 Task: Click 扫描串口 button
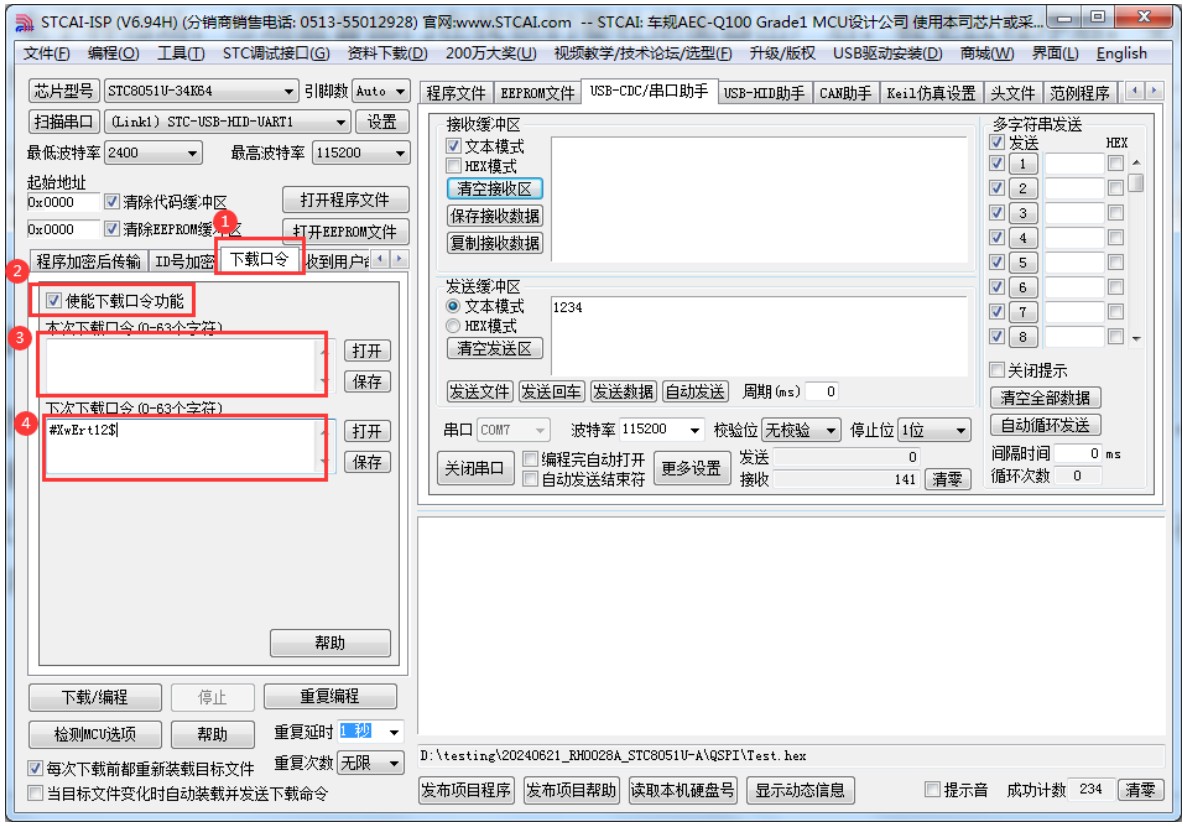pyautogui.click(x=64, y=121)
